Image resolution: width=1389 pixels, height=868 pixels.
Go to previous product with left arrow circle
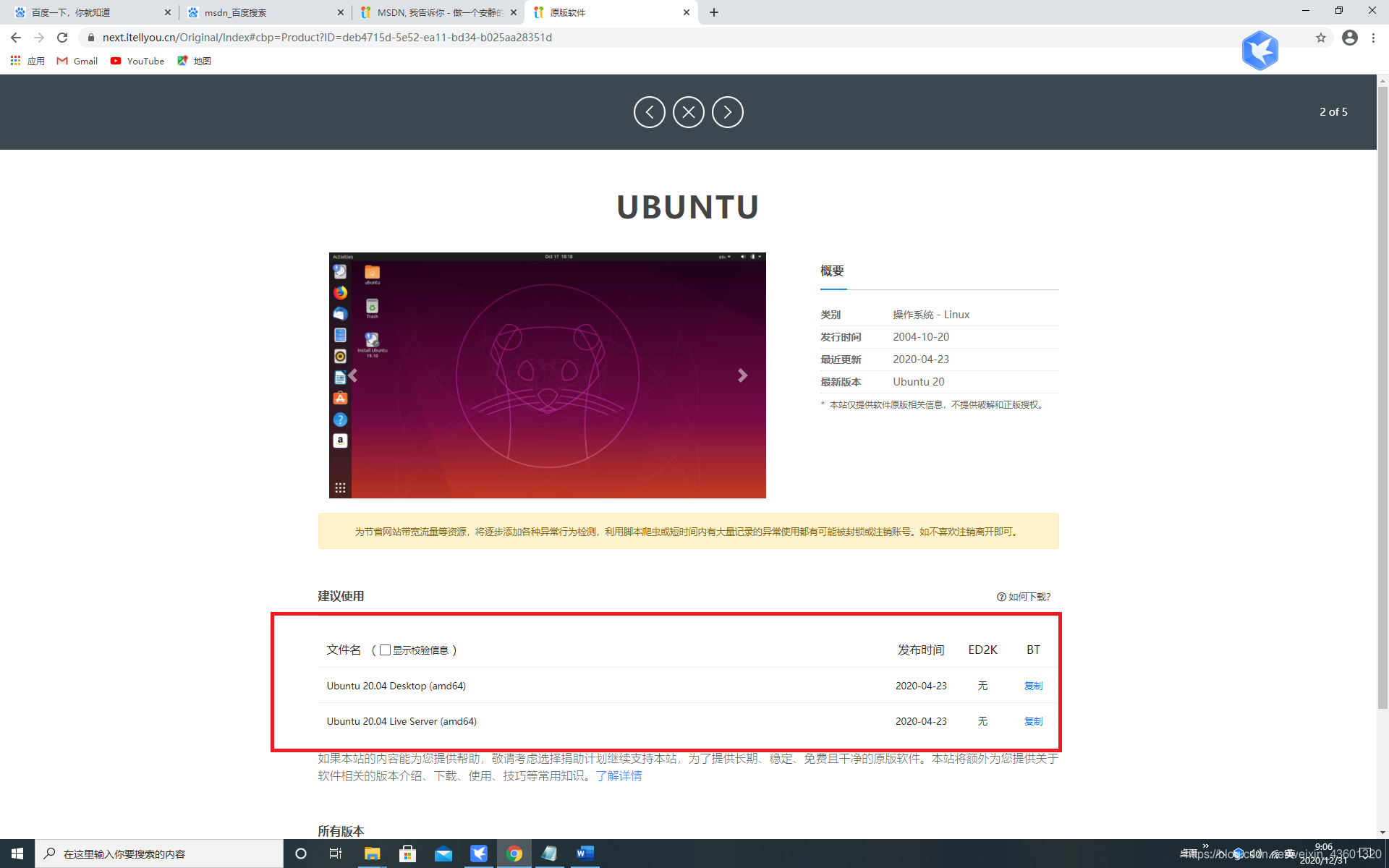[x=649, y=112]
